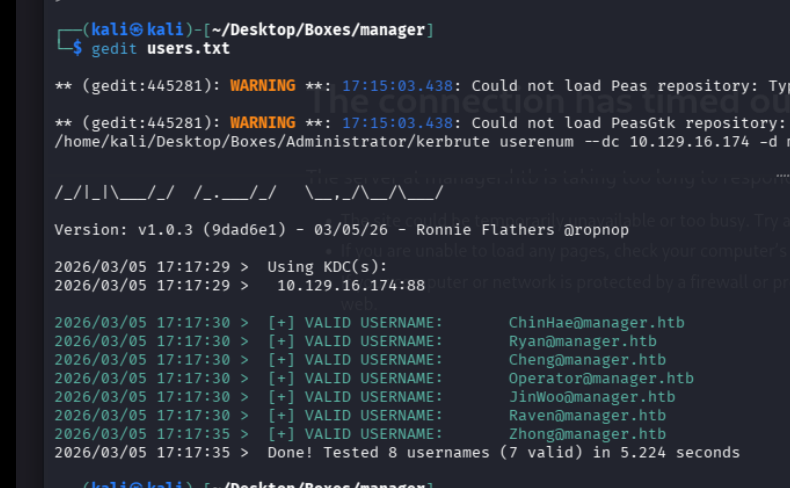Click the Version v1.0.3 text

pos(121,229)
